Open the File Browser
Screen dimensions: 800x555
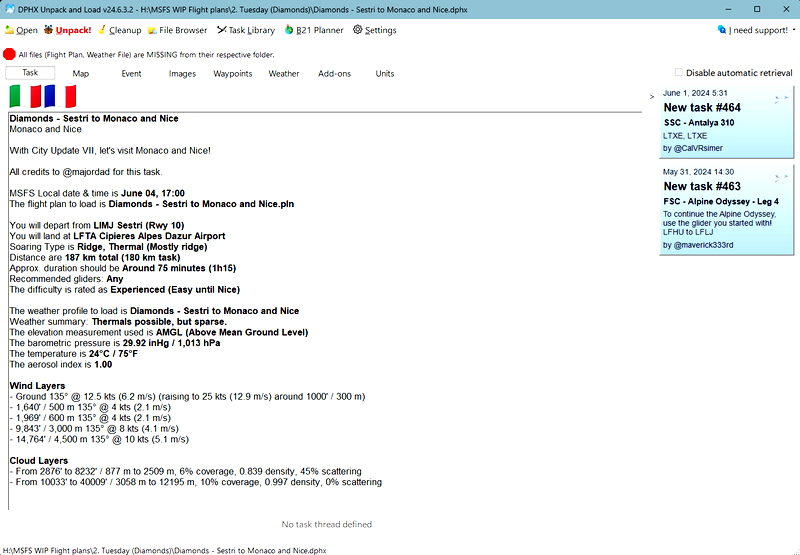coord(177,30)
